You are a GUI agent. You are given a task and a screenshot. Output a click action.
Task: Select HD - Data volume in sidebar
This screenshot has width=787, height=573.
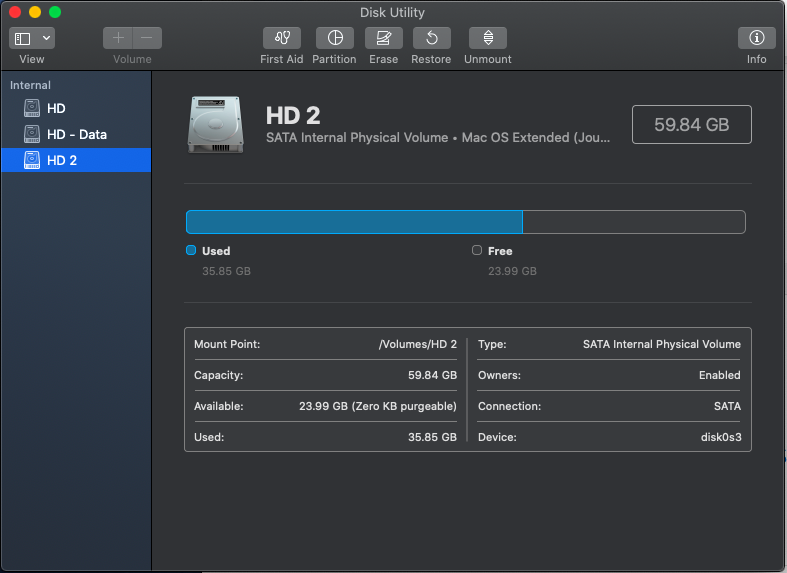click(76, 134)
